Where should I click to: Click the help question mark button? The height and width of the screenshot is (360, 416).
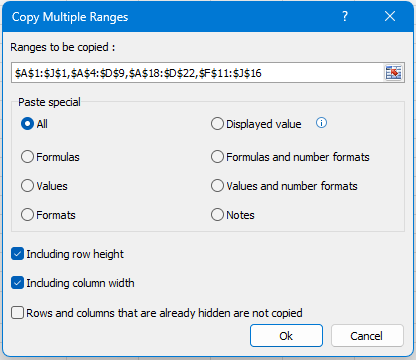pos(345,16)
